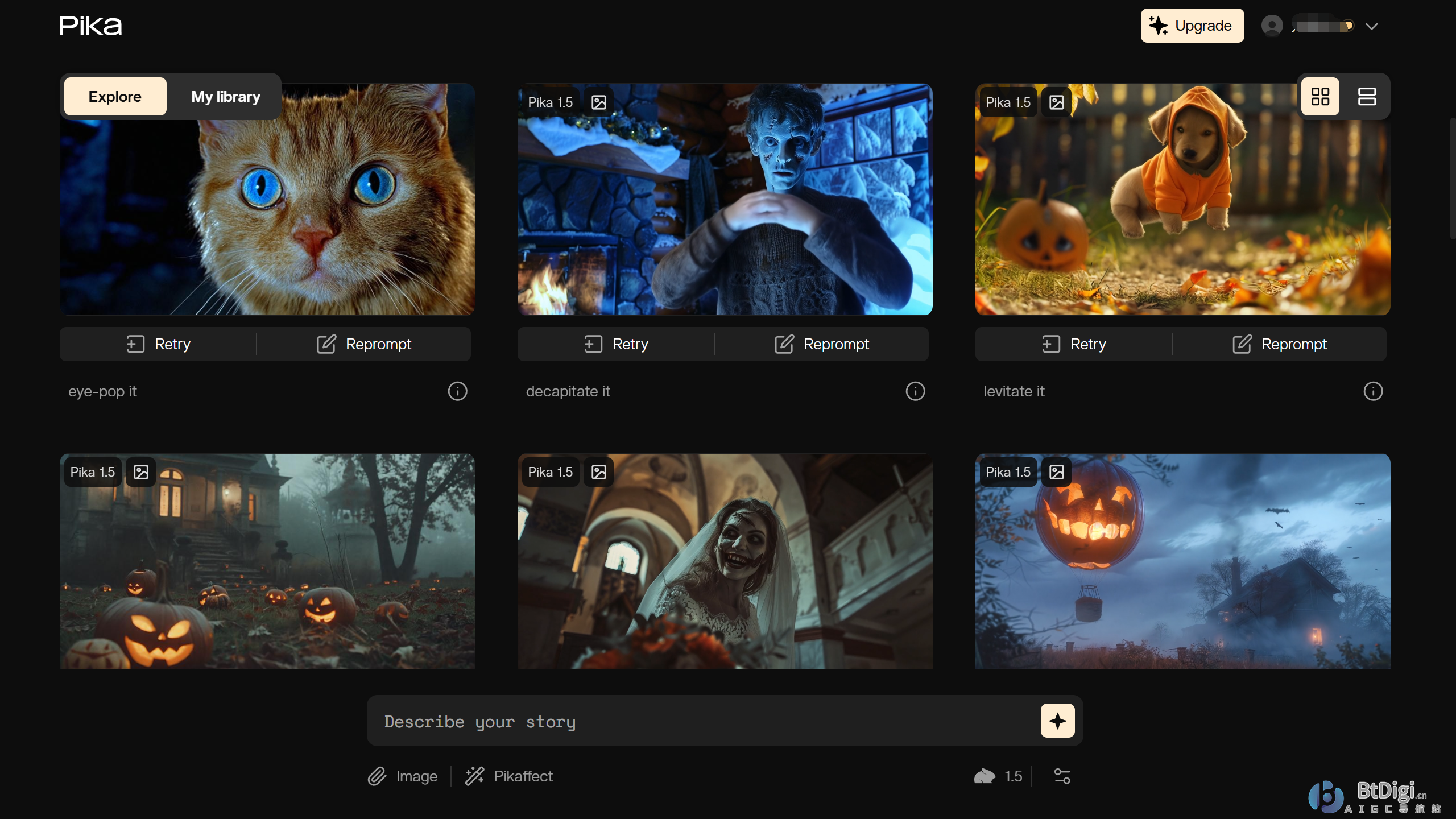This screenshot has height=819, width=1456.
Task: Reprompt the decapitate it video
Action: point(822,344)
